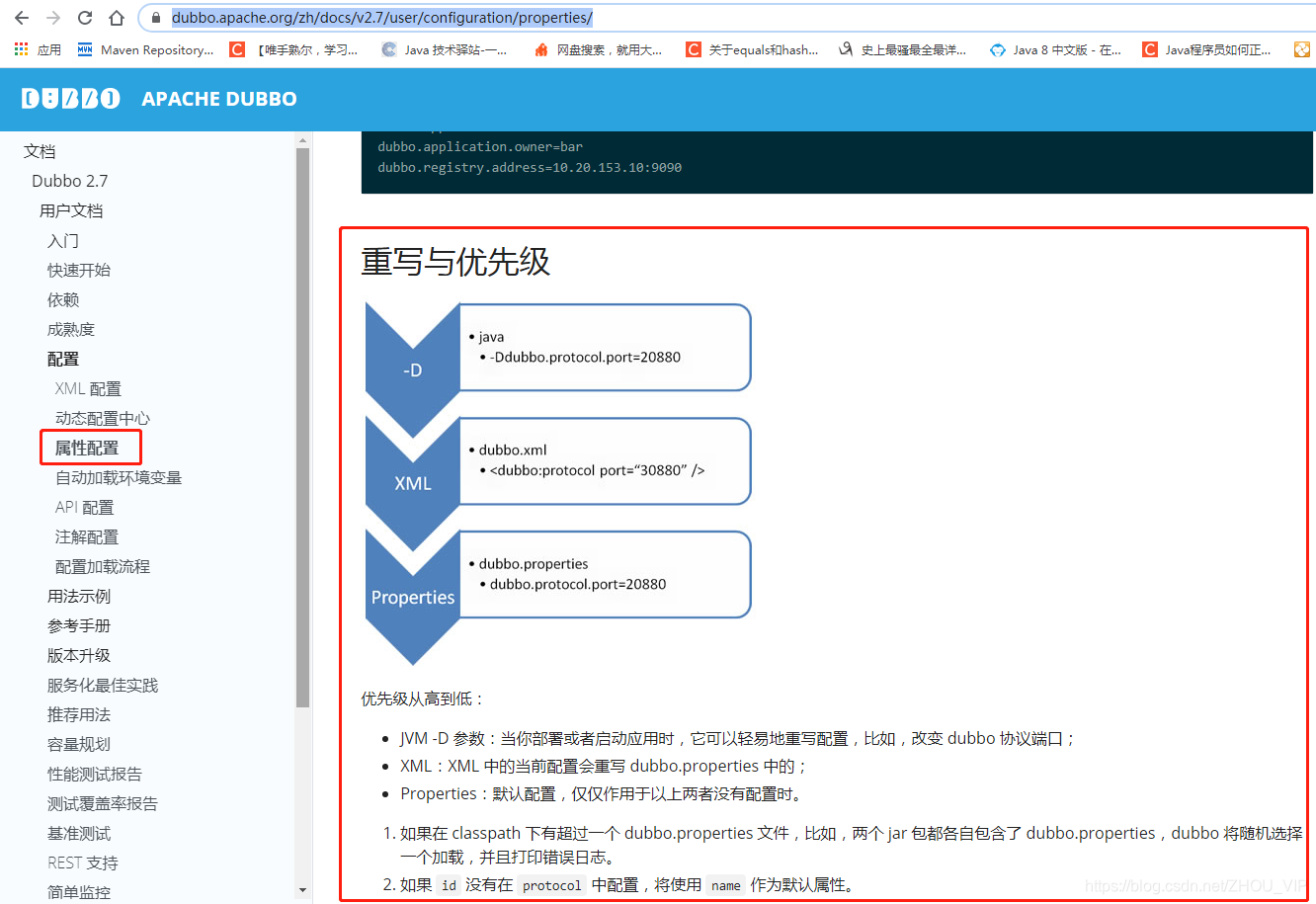Open the 成熟度 page

point(71,329)
